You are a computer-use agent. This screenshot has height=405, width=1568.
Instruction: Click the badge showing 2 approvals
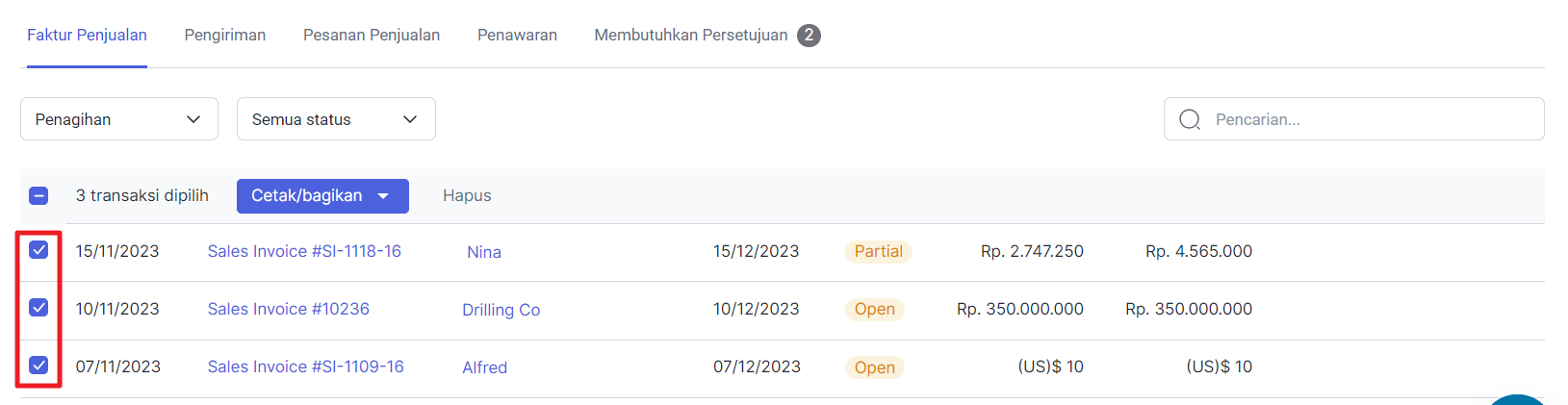810,36
